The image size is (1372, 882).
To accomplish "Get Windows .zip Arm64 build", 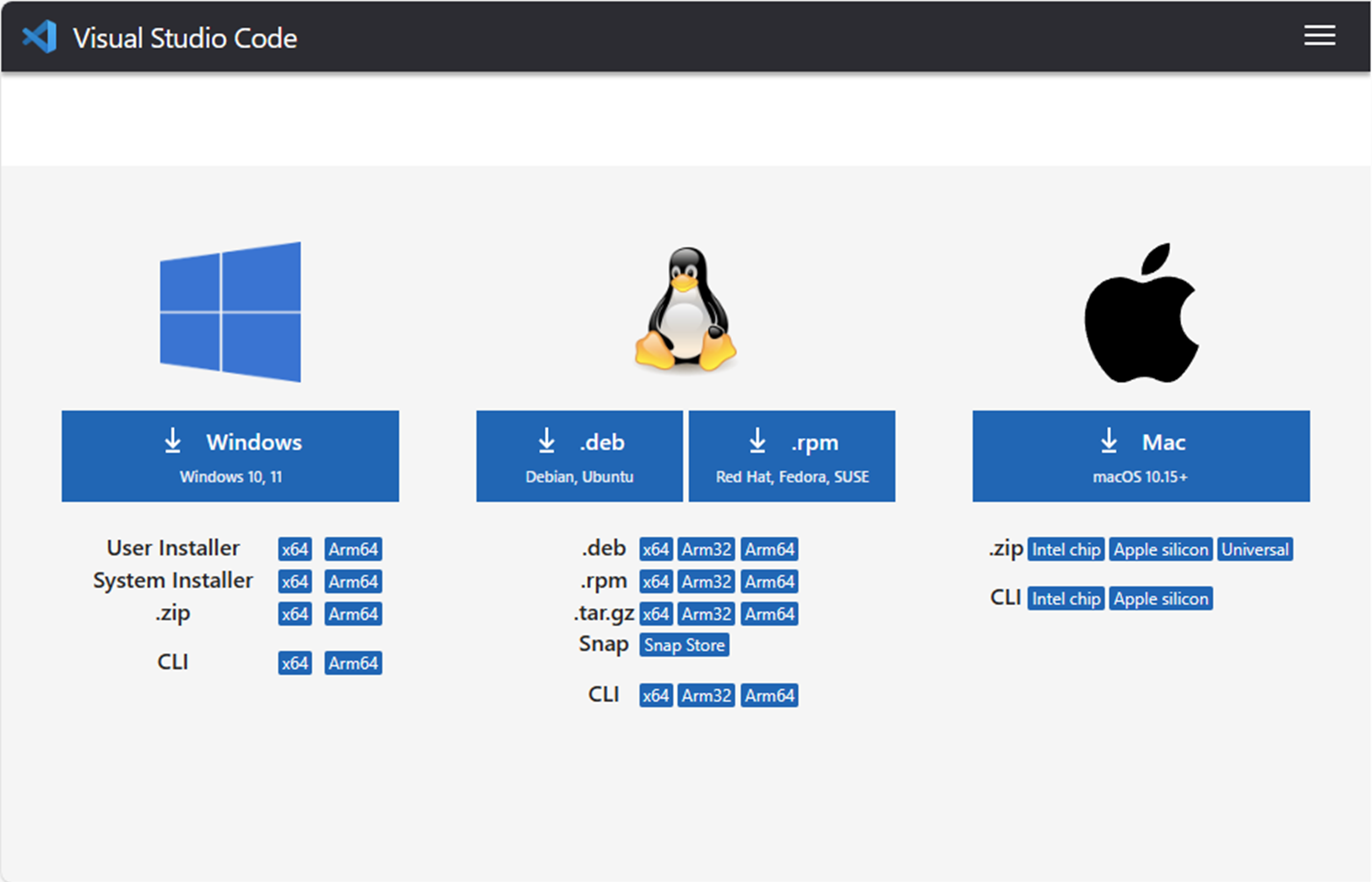I will coord(353,614).
